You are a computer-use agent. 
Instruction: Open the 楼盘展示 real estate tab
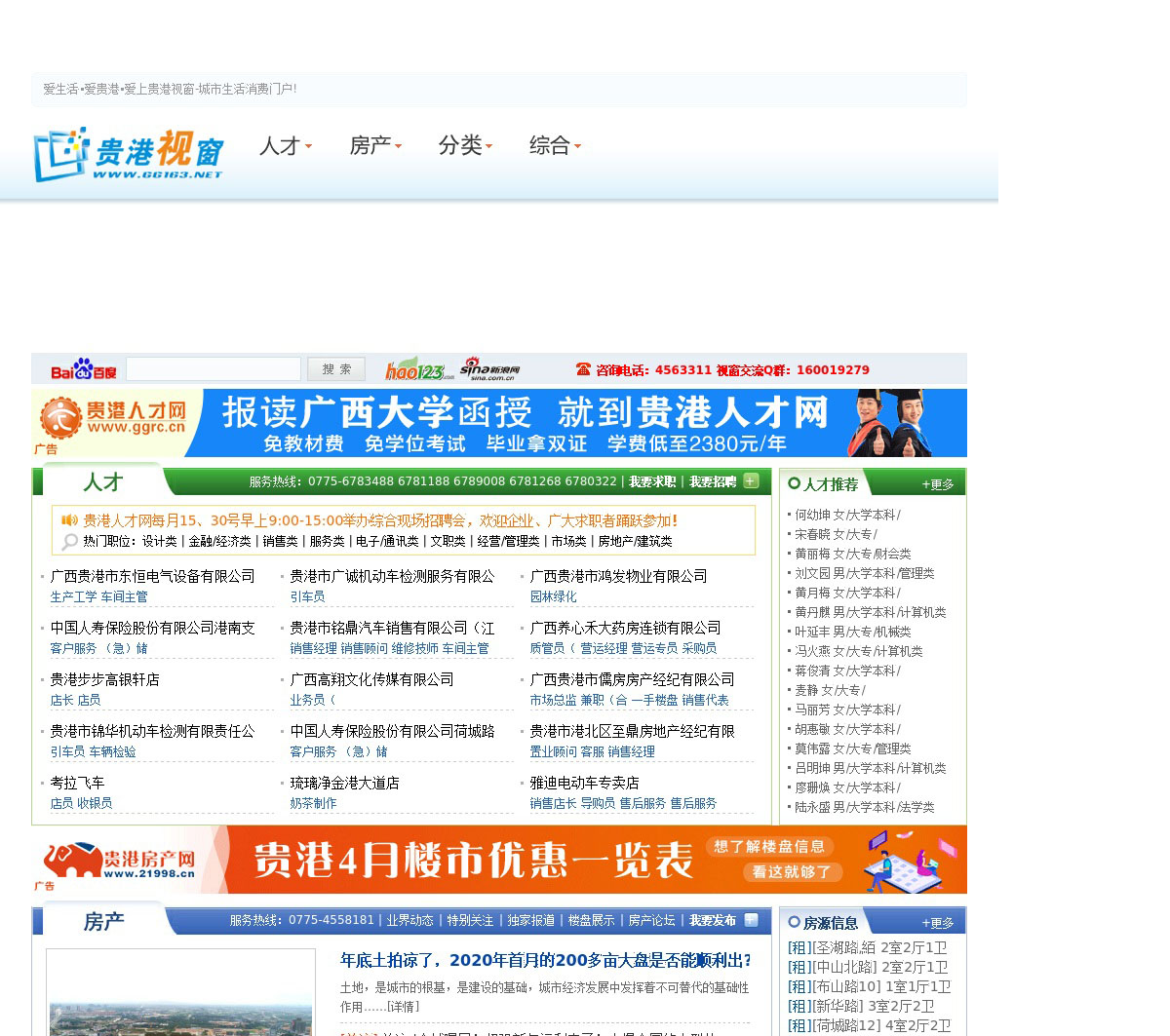pos(591,920)
